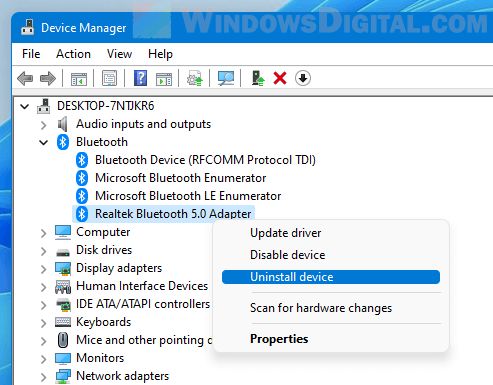Click the Computer category monitor icon
Image resolution: width=493 pixels, height=385 pixels.
(63, 232)
